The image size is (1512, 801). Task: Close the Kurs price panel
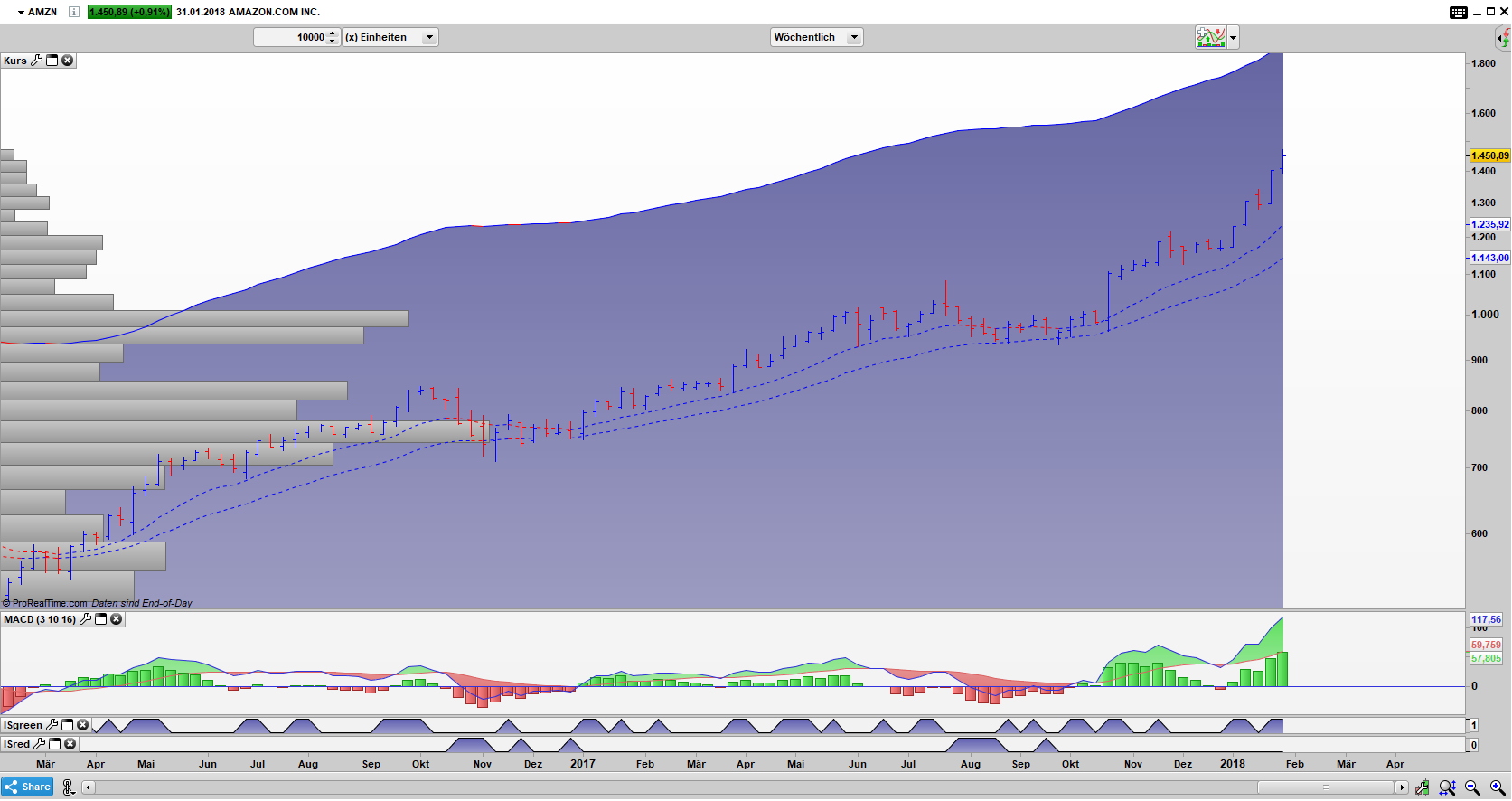point(67,61)
